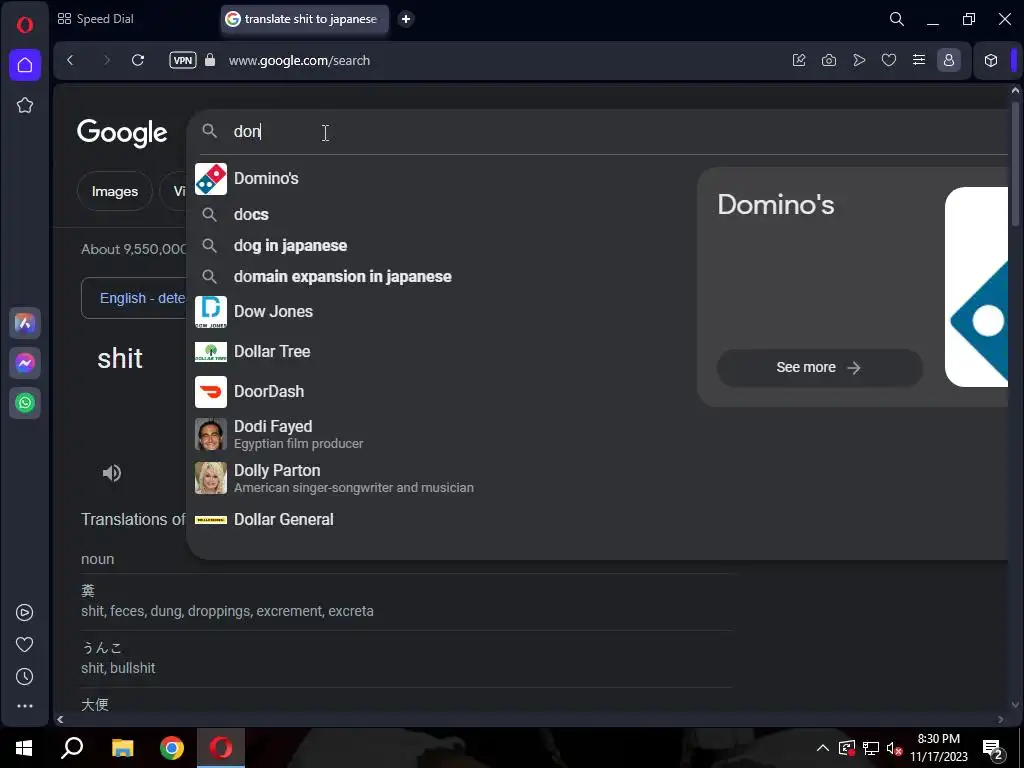The height and width of the screenshot is (768, 1024).
Task: Launch Aria AI from sidebar
Action: pos(25,323)
